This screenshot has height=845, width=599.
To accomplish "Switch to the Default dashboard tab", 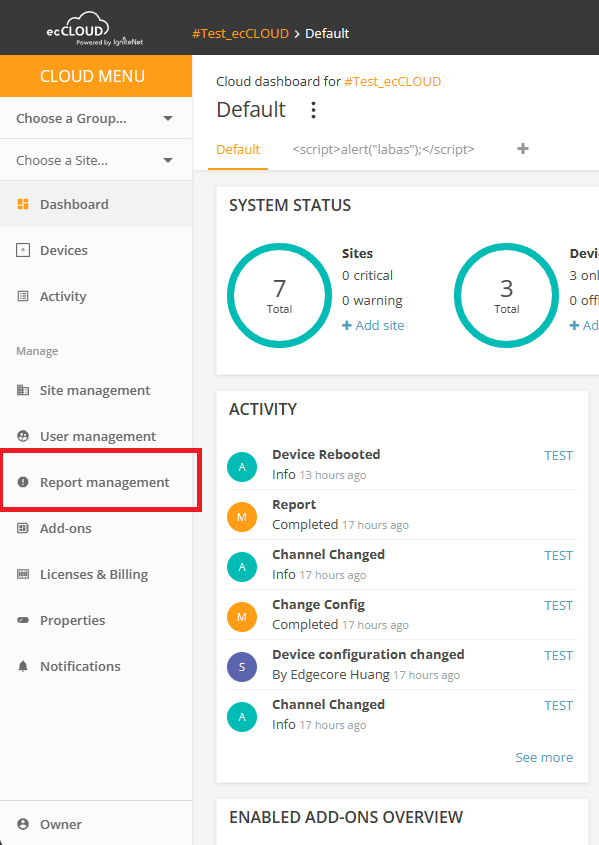I will (238, 149).
